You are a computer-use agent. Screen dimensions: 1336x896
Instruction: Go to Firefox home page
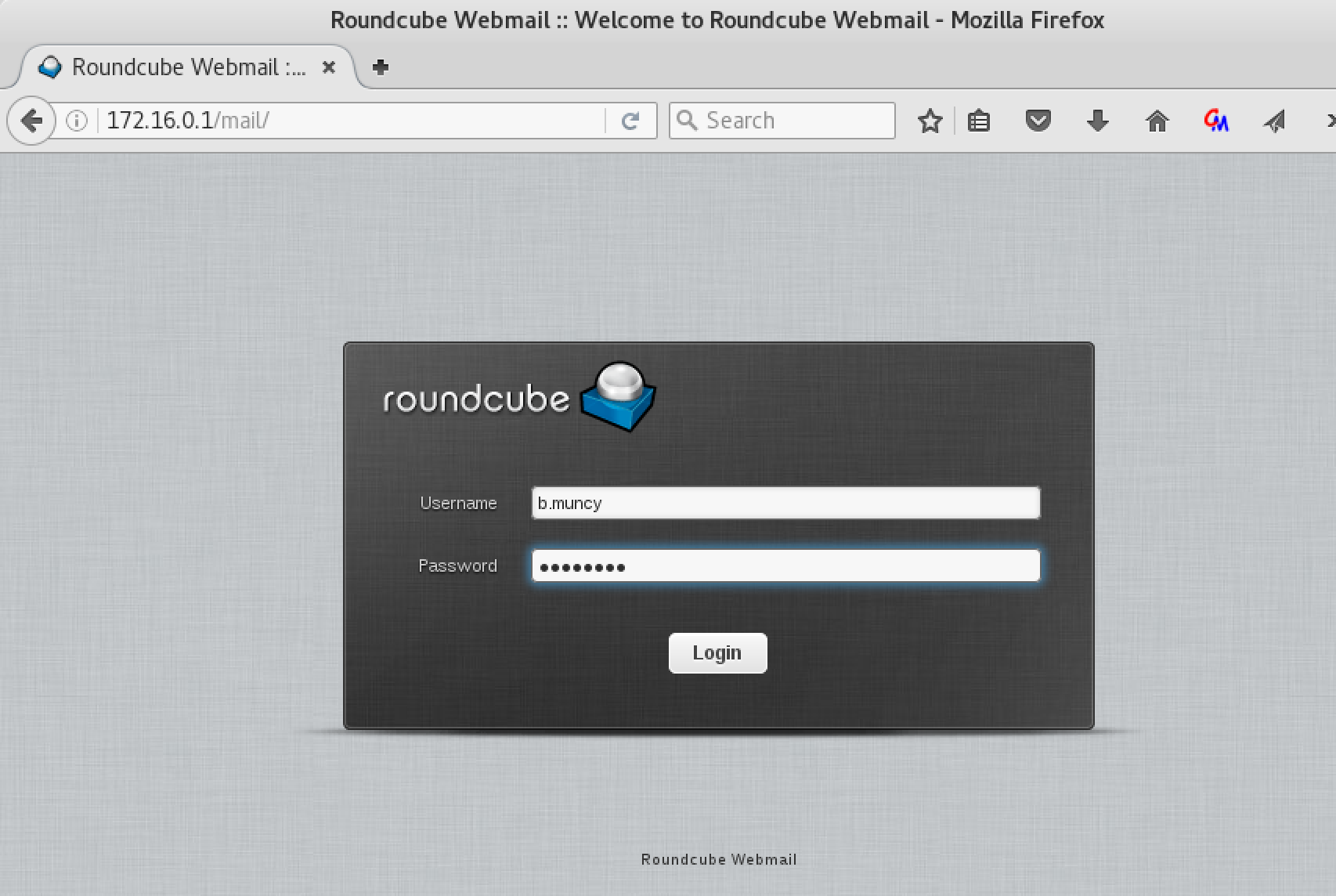pos(1157,121)
